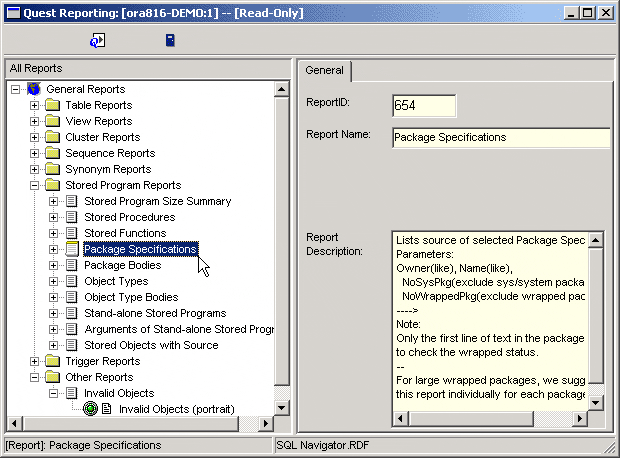The width and height of the screenshot is (620, 458).
Task: Click the All Reports panel header
Action: click(148, 68)
